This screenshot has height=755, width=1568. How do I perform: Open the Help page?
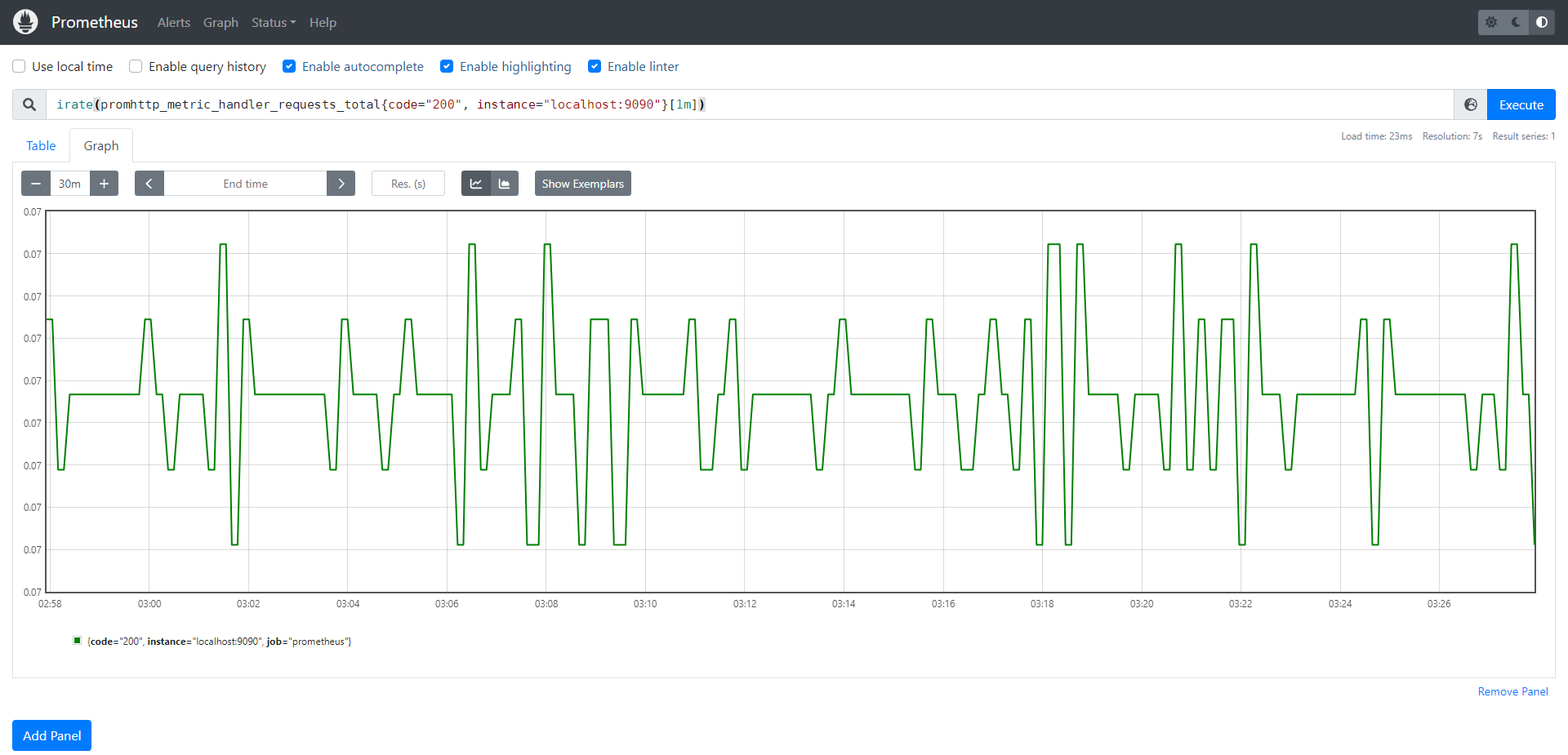323,22
